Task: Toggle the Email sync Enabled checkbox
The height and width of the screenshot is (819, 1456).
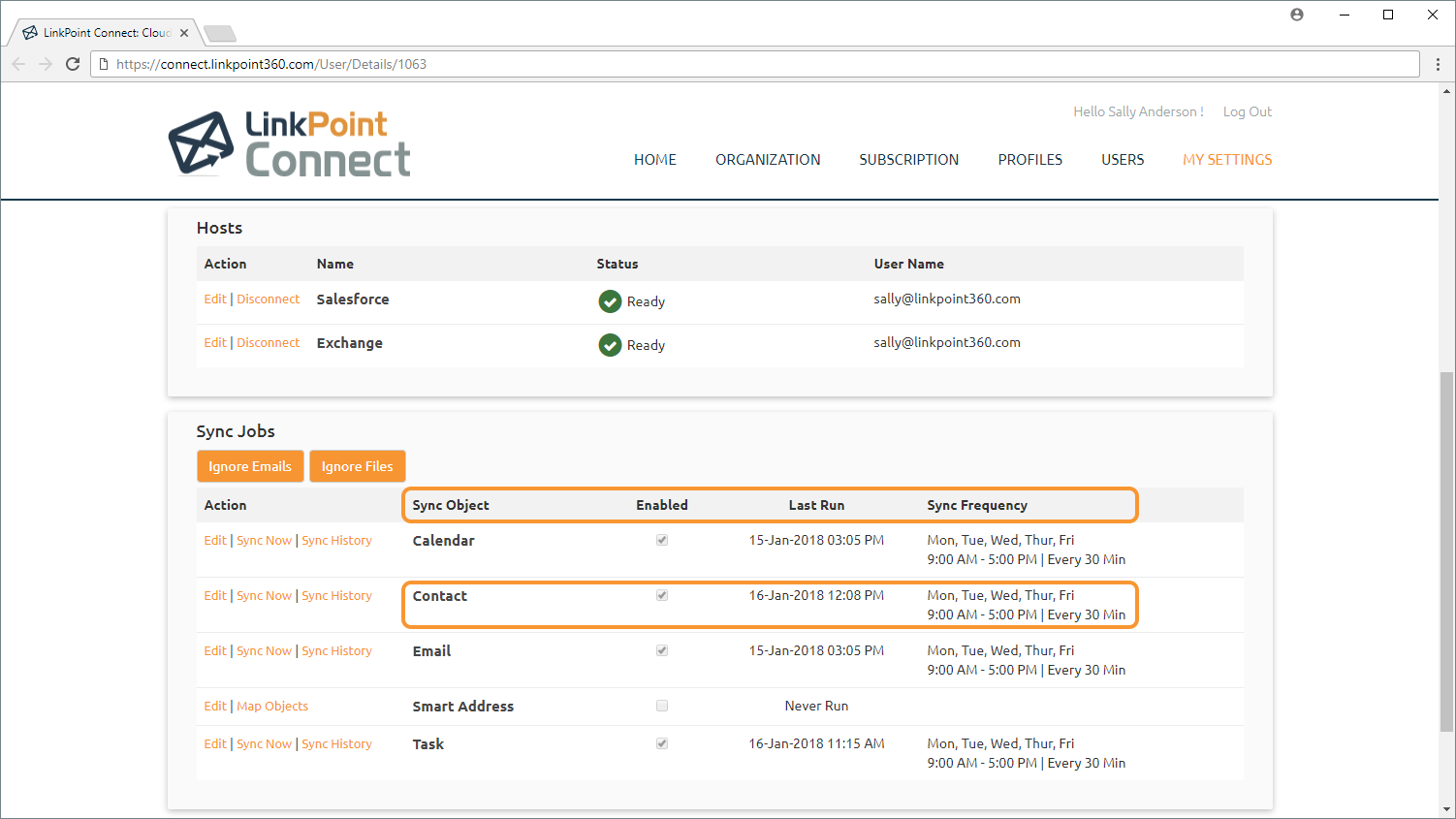Action: click(x=662, y=650)
